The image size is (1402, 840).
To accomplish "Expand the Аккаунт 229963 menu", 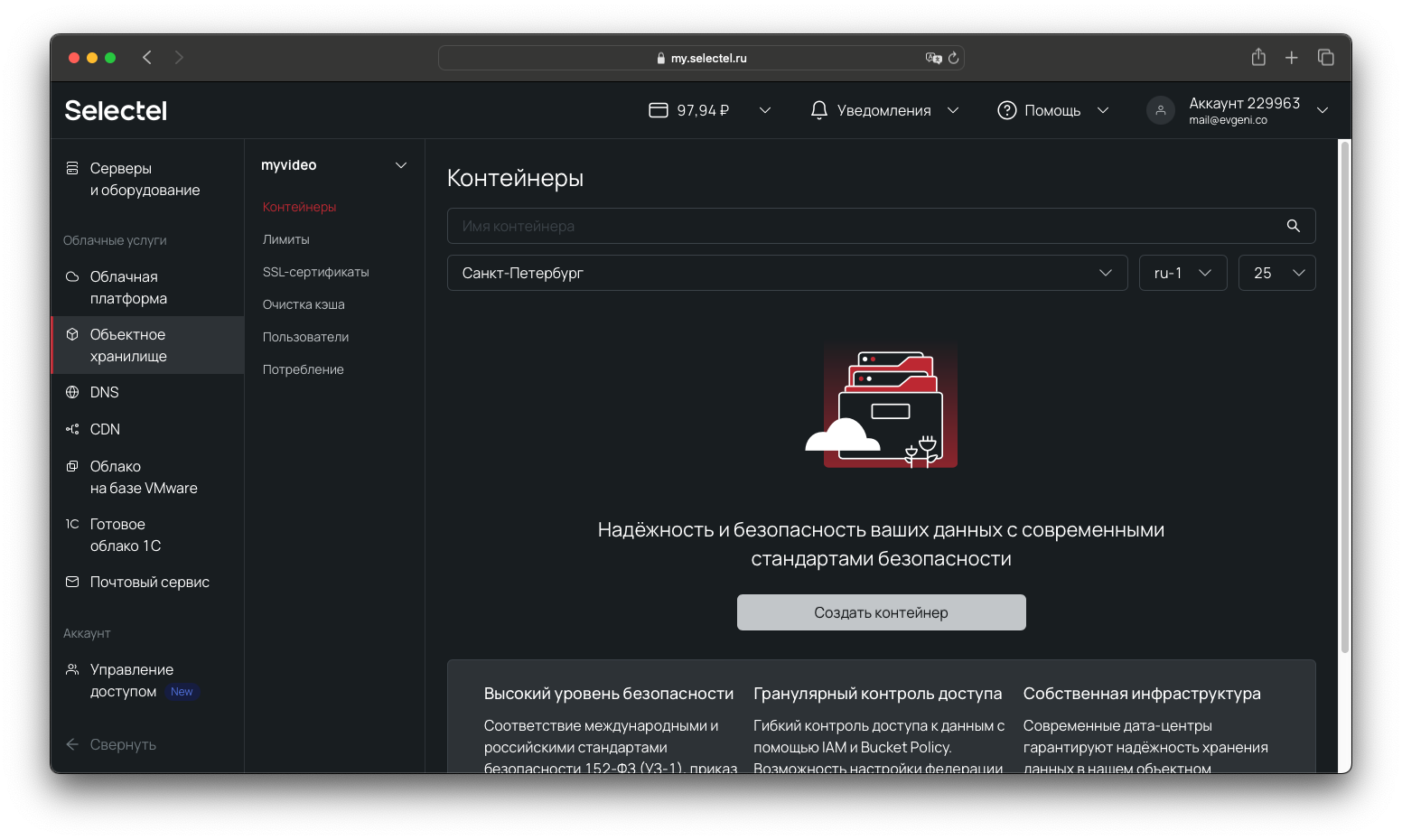I will coord(1323,110).
